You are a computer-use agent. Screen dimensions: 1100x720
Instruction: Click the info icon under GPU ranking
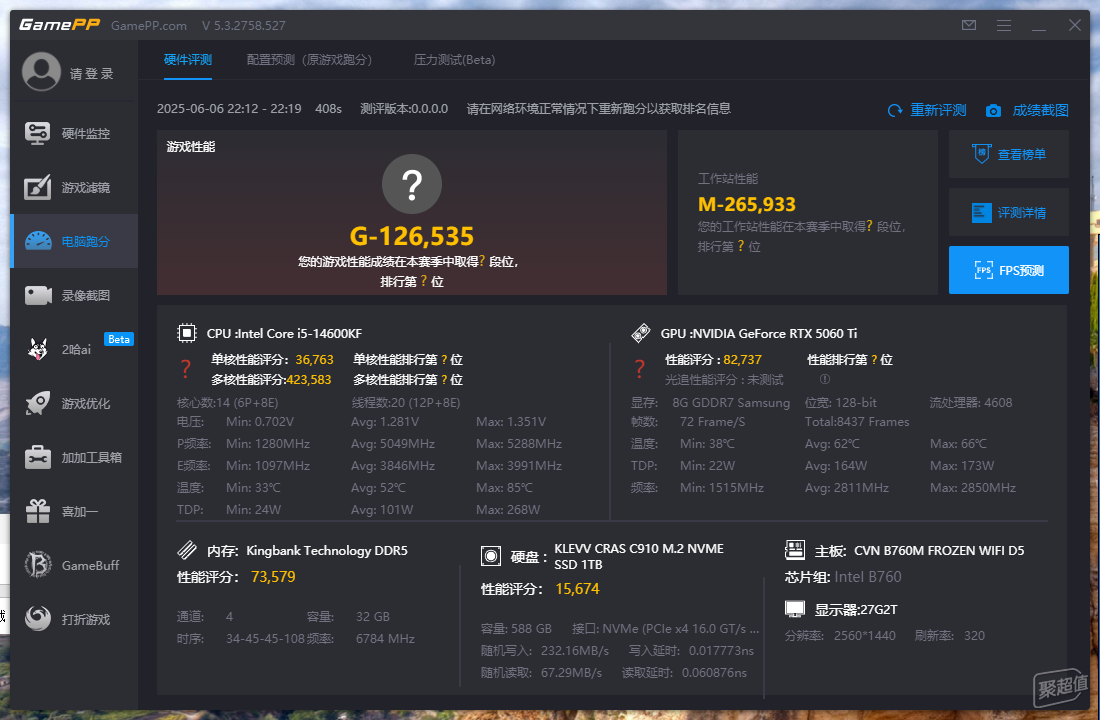[x=825, y=379]
